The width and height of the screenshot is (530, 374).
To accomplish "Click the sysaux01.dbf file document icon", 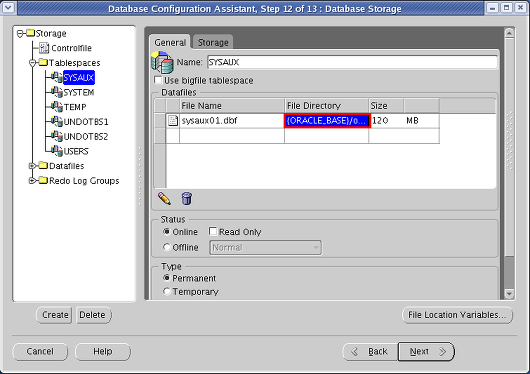I will (x=173, y=120).
